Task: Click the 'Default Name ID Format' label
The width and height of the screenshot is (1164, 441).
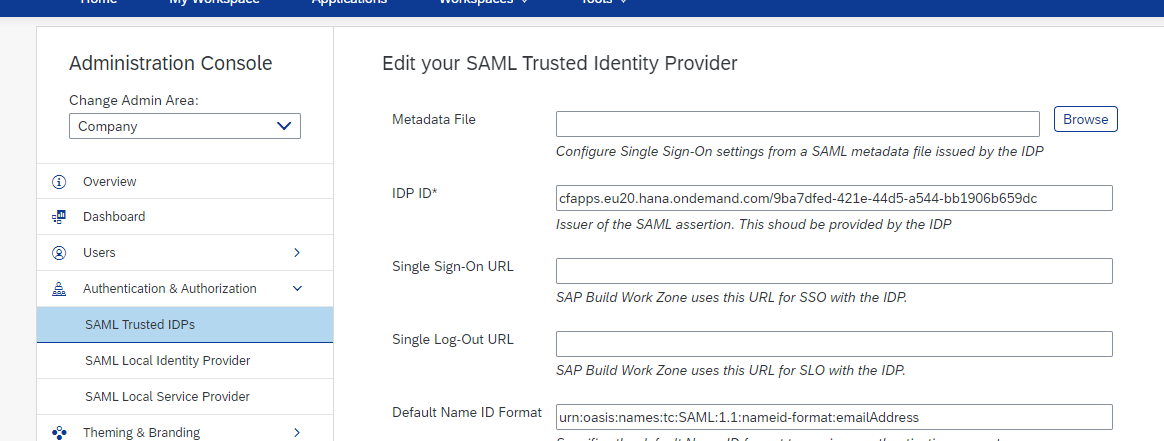Action: 467,413
